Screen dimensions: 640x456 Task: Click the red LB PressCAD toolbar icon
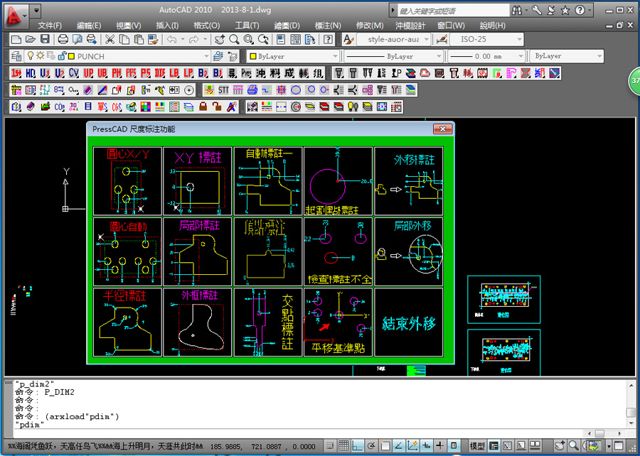pos(174,73)
